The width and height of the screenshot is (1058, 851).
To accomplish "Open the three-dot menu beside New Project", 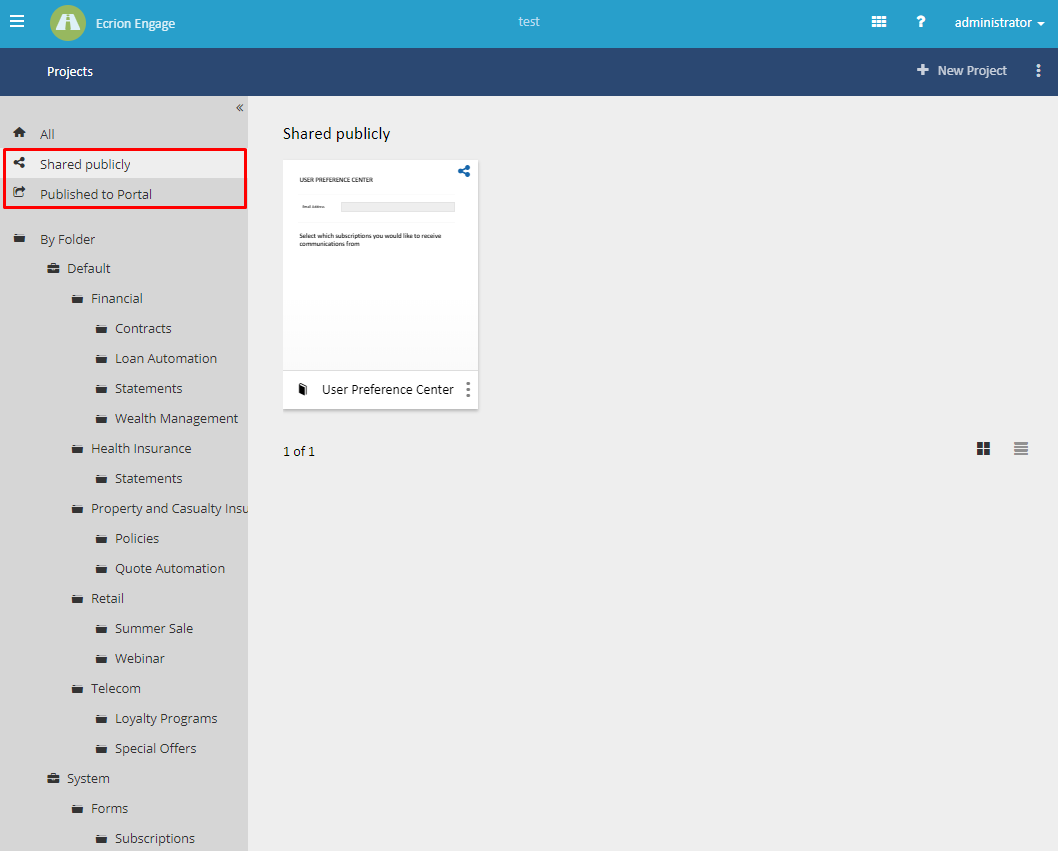I will tap(1038, 70).
